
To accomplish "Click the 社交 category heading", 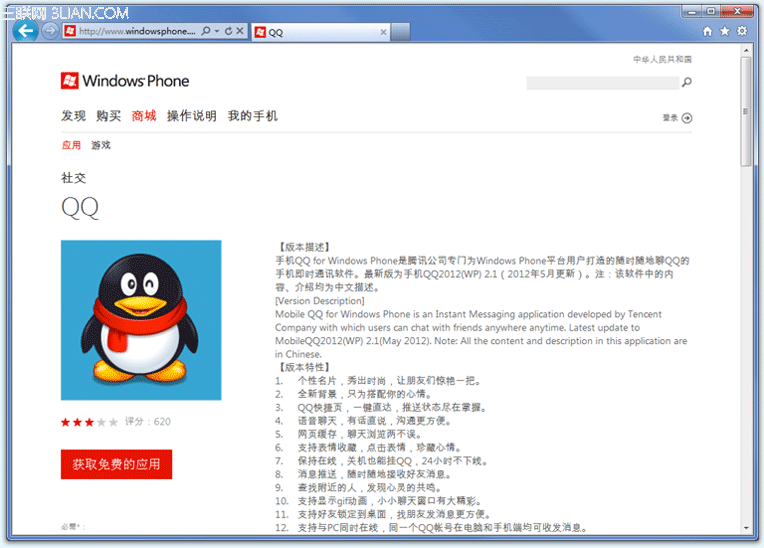I will 74,178.
